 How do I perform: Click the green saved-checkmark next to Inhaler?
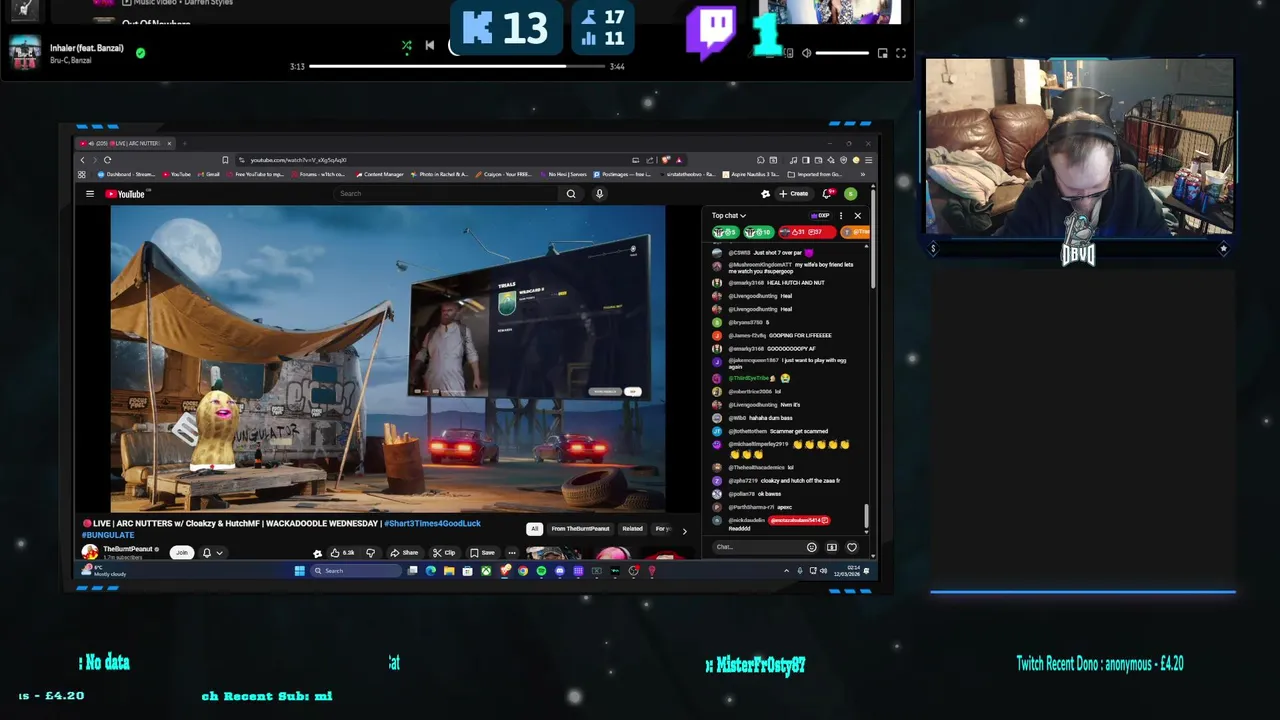[x=140, y=53]
